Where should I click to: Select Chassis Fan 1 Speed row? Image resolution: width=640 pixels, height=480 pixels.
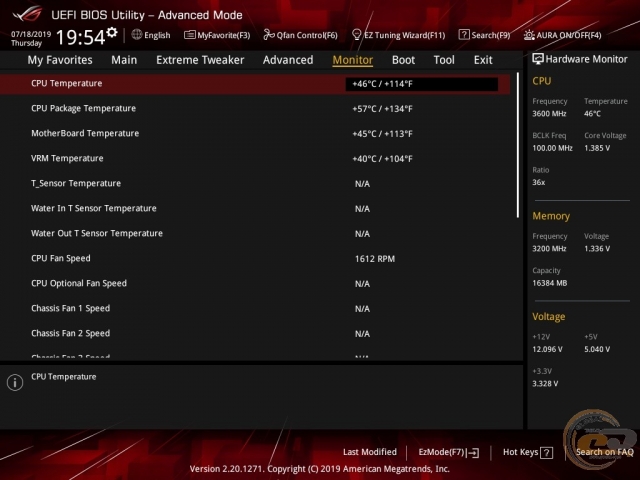pyautogui.click(x=255, y=309)
